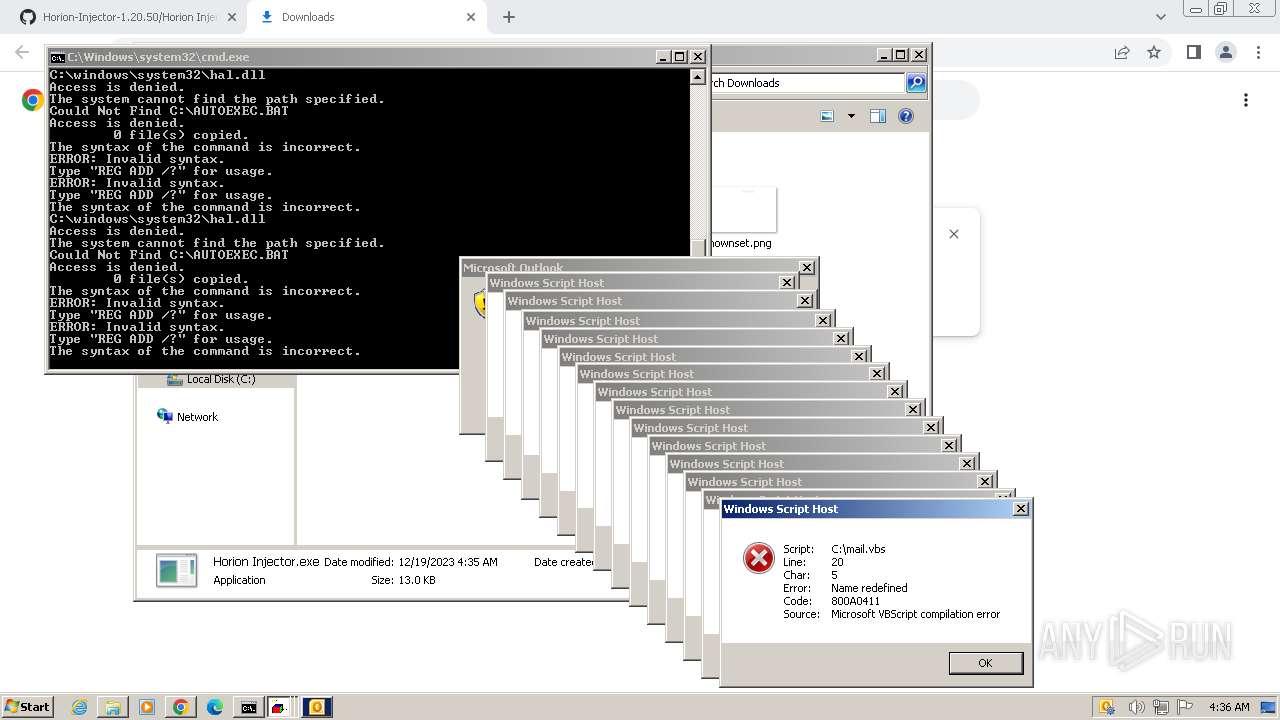Open Explorer help via question mark icon

[906, 116]
